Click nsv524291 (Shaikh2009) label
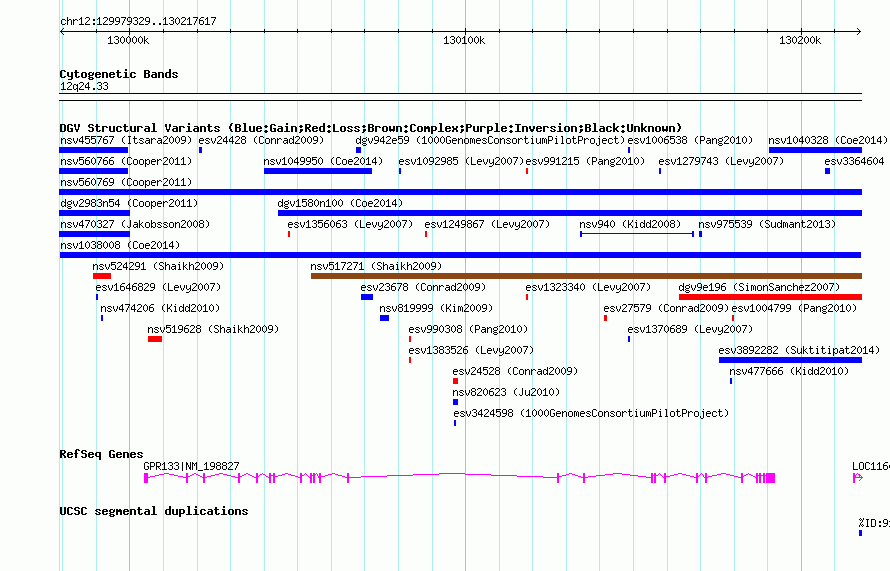Viewport: 890px width, 571px height. pos(158,266)
